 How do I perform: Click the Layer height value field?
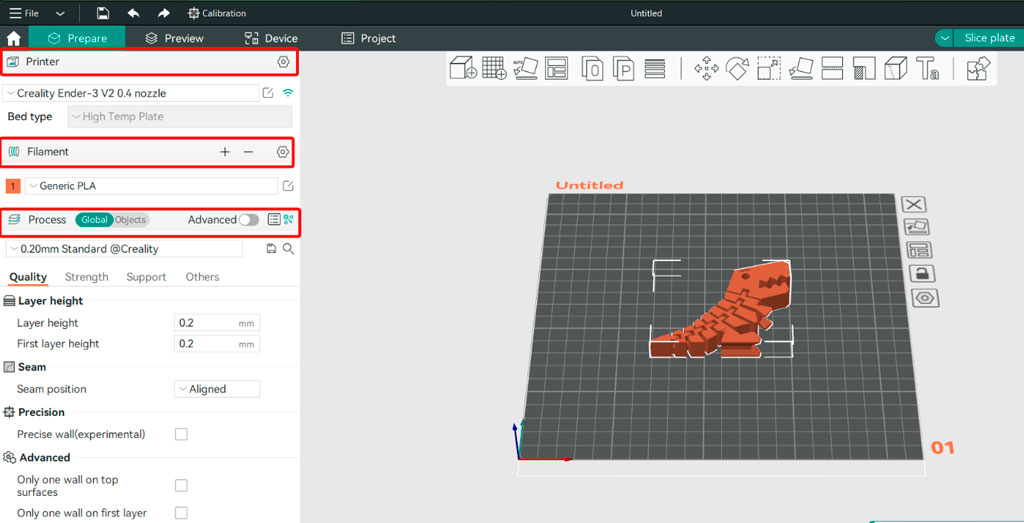click(x=217, y=323)
